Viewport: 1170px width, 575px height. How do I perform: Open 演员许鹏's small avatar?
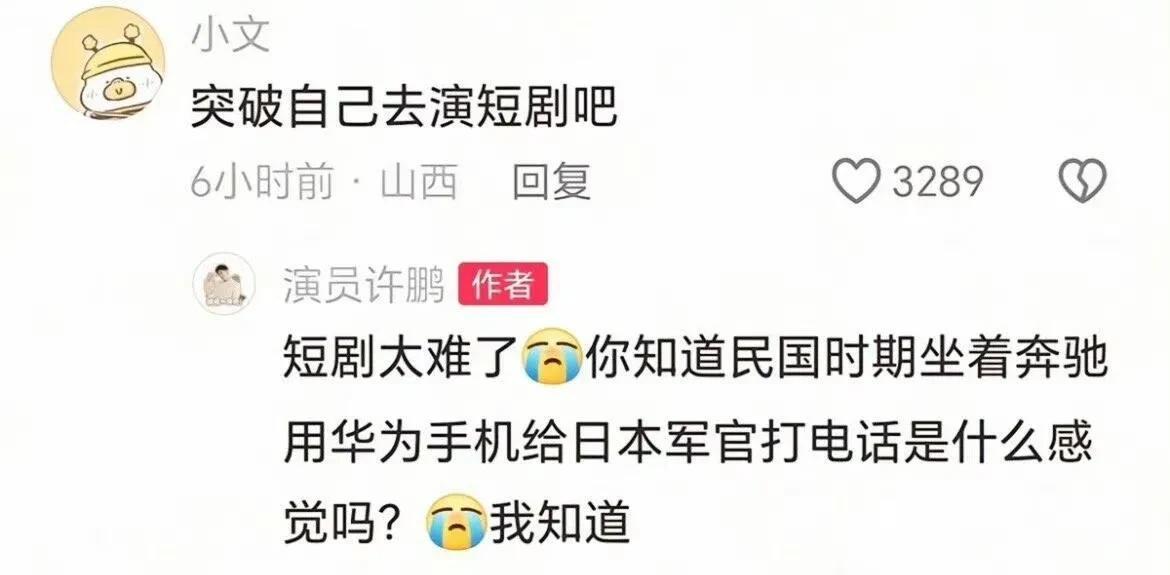(x=225, y=283)
